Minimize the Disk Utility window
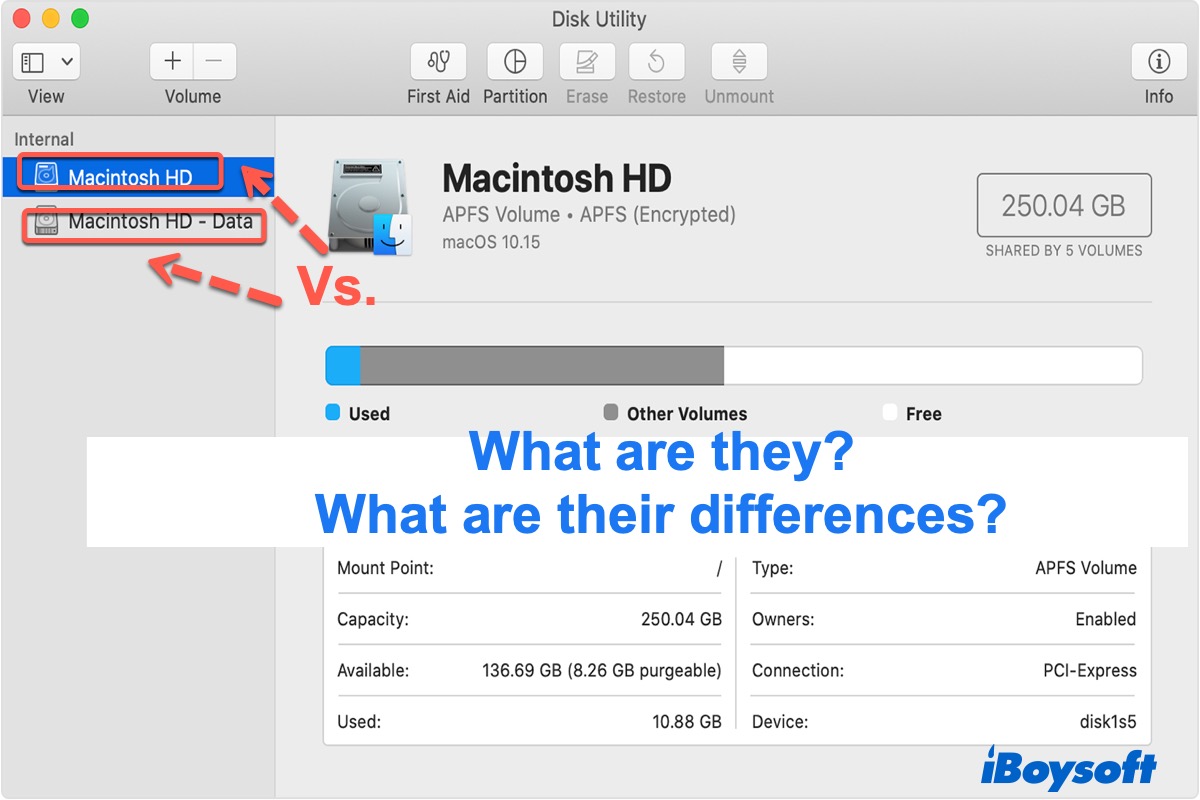 pos(49,18)
